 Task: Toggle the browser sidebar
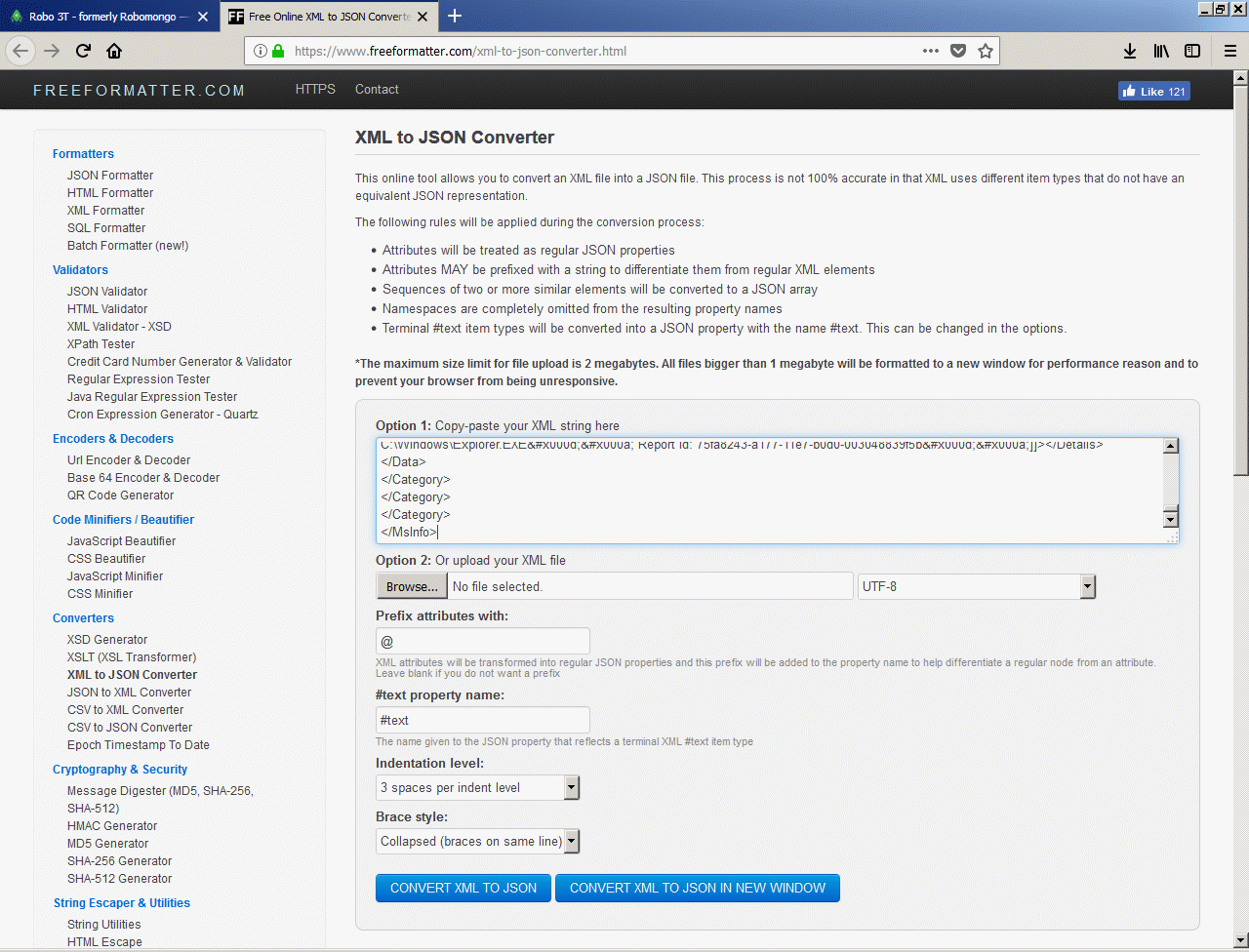click(1192, 51)
